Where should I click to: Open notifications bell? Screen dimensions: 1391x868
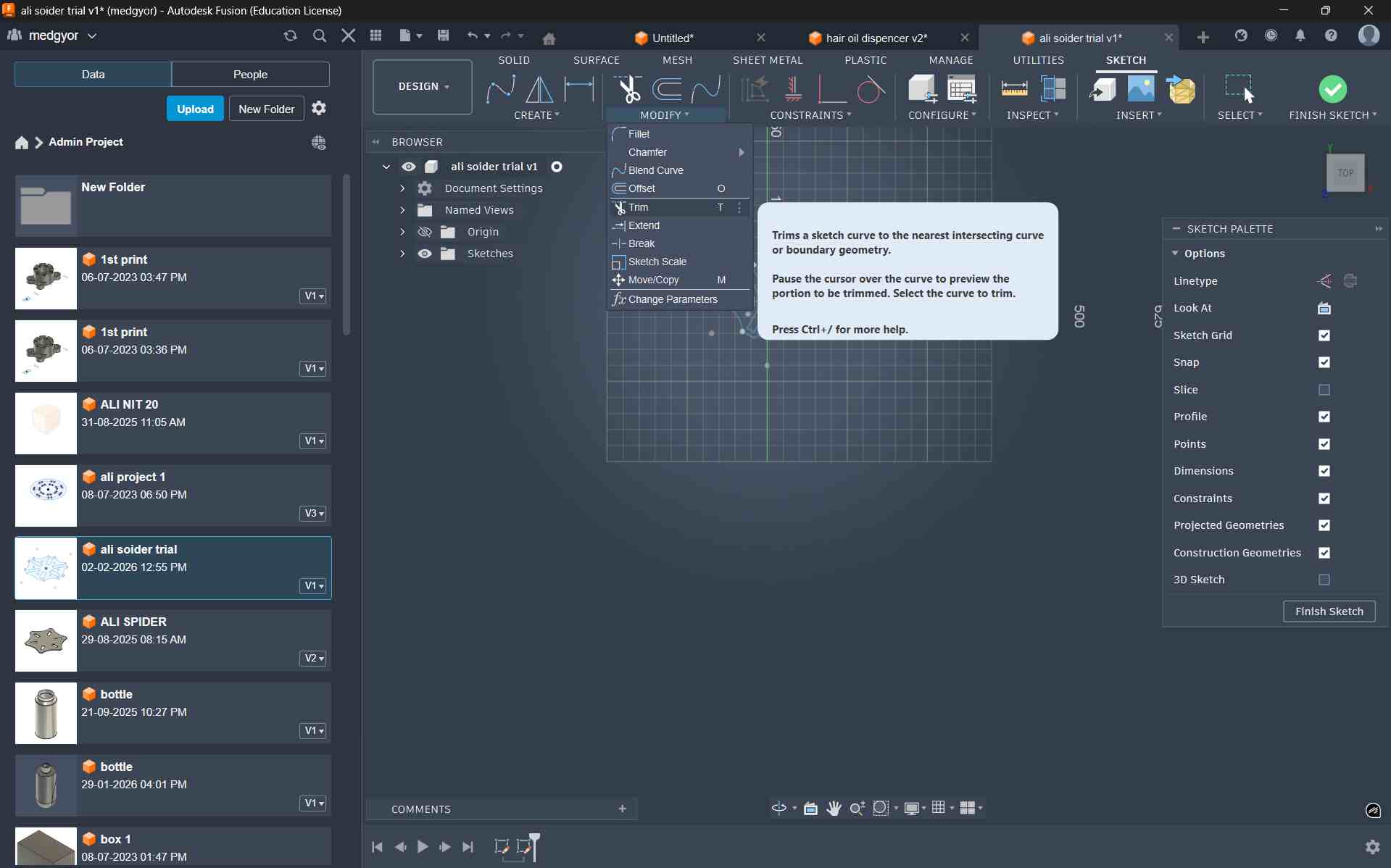1300,36
